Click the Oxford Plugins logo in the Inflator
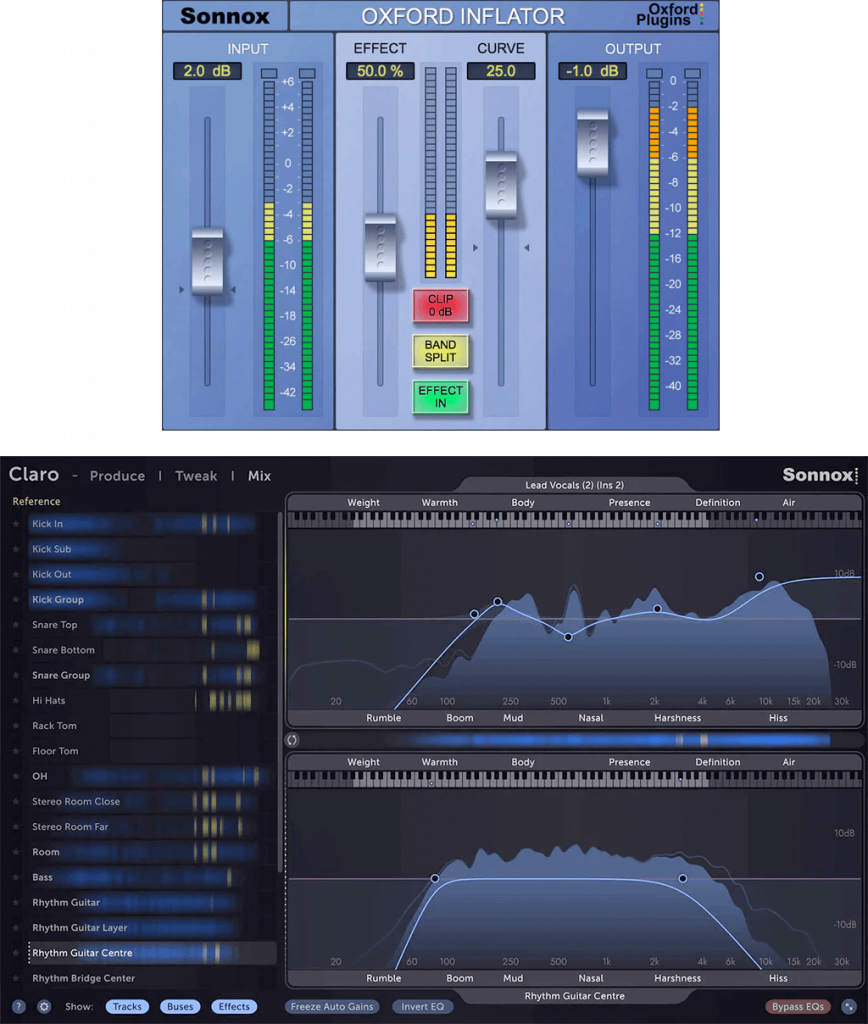The image size is (868, 1024). (669, 14)
